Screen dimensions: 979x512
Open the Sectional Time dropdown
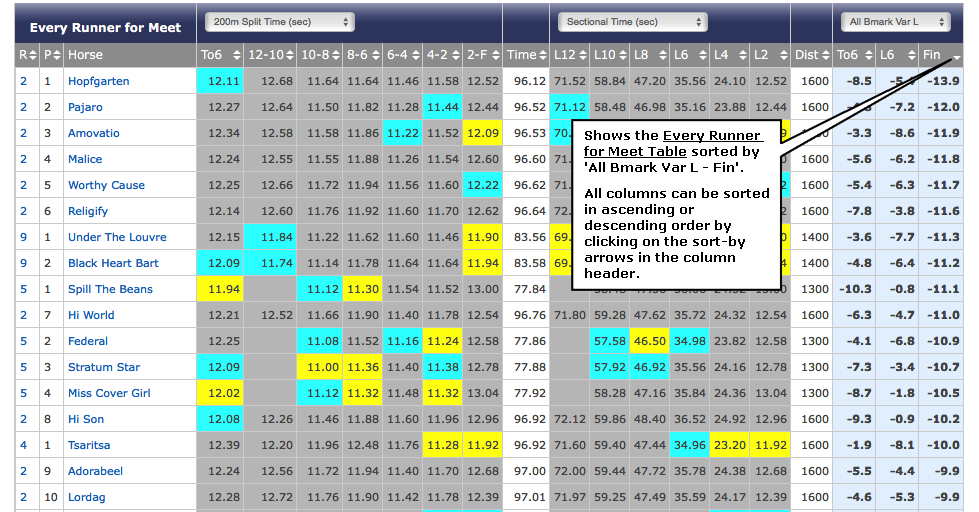632,21
